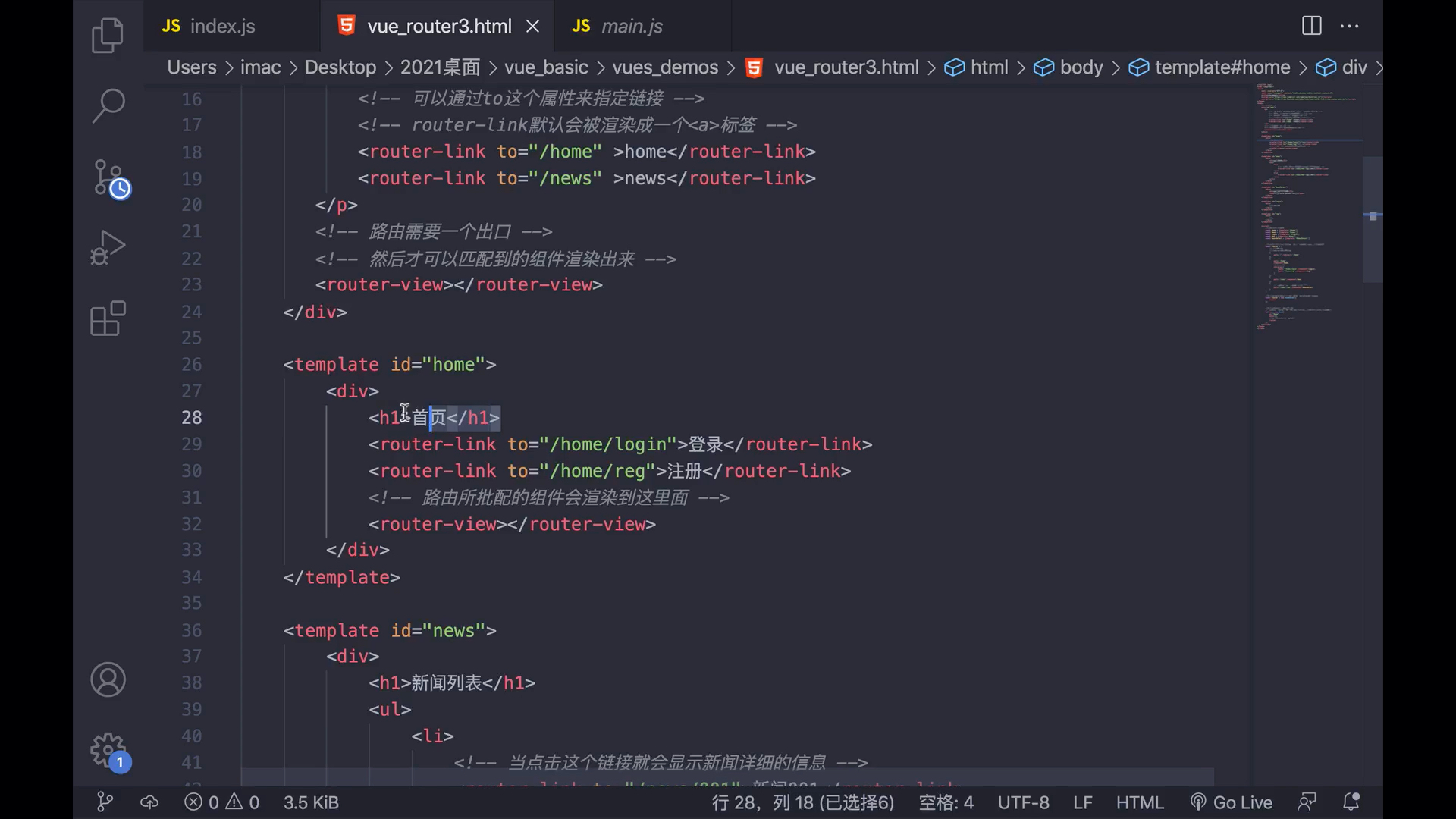Click vues_demos breadcrumb
The height and width of the screenshot is (819, 1456).
click(x=665, y=67)
